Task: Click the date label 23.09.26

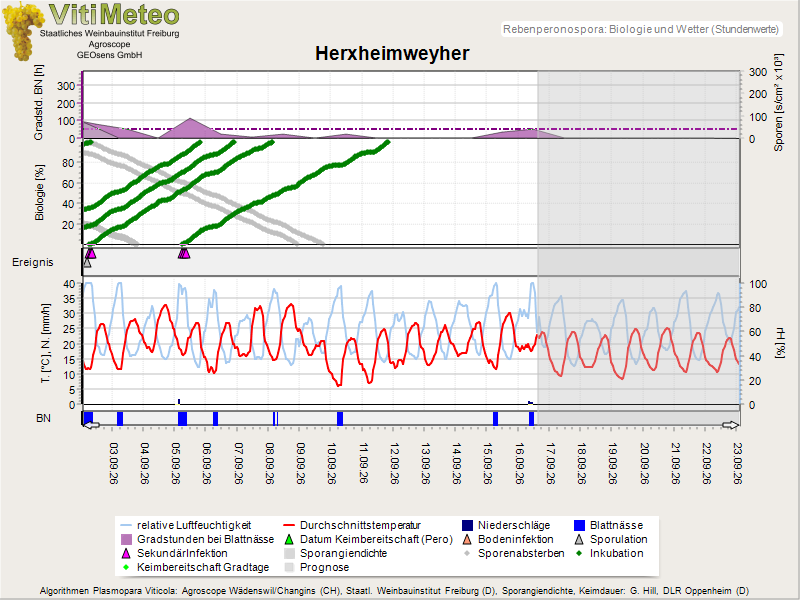Action: pyautogui.click(x=737, y=463)
